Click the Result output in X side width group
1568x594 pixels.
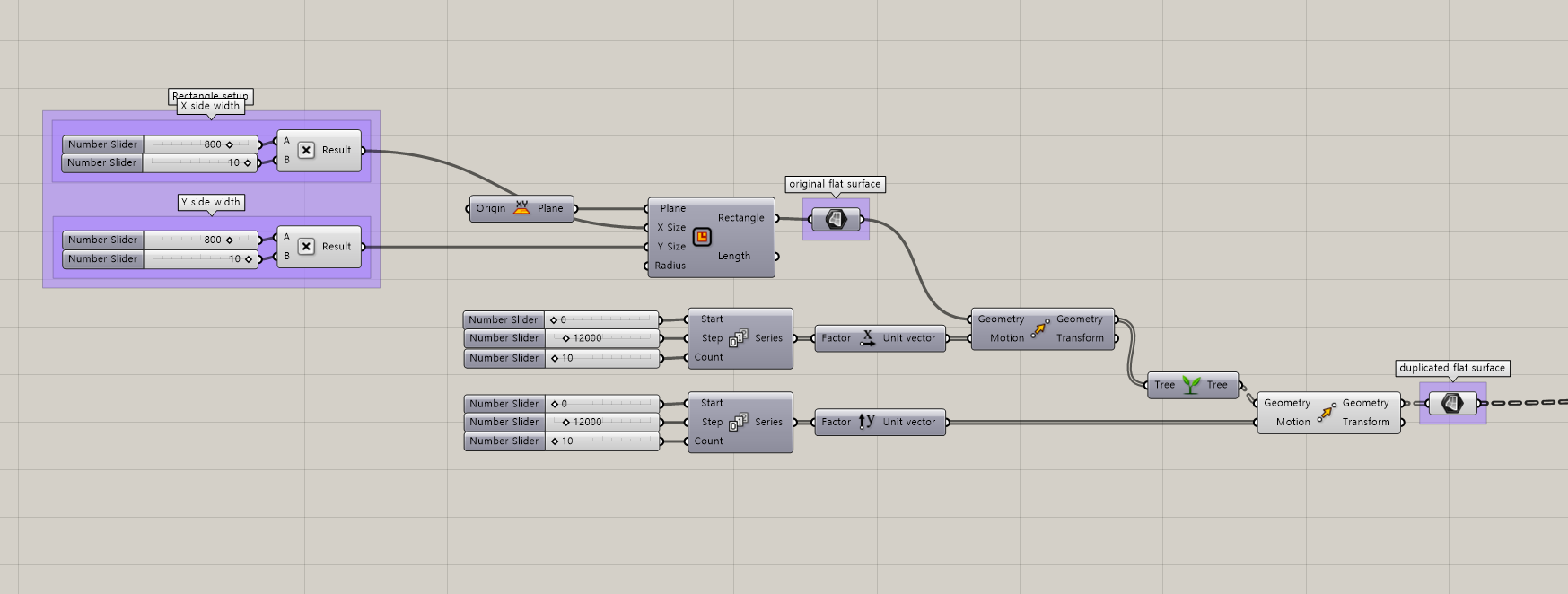pyautogui.click(x=337, y=150)
